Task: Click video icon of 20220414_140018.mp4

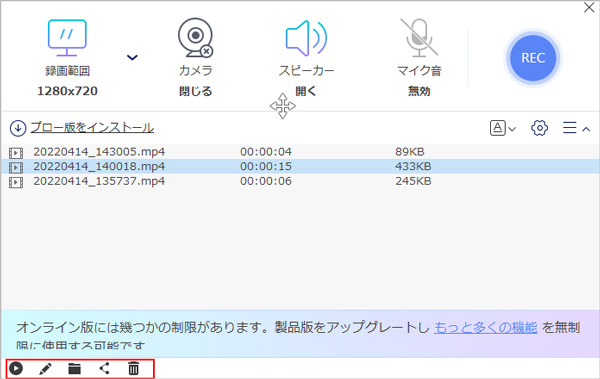Action: (16, 168)
